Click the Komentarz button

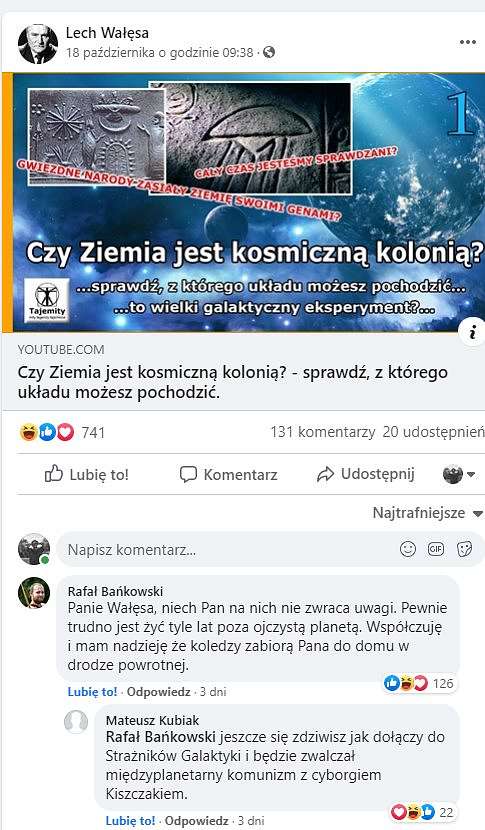pyautogui.click(x=228, y=474)
